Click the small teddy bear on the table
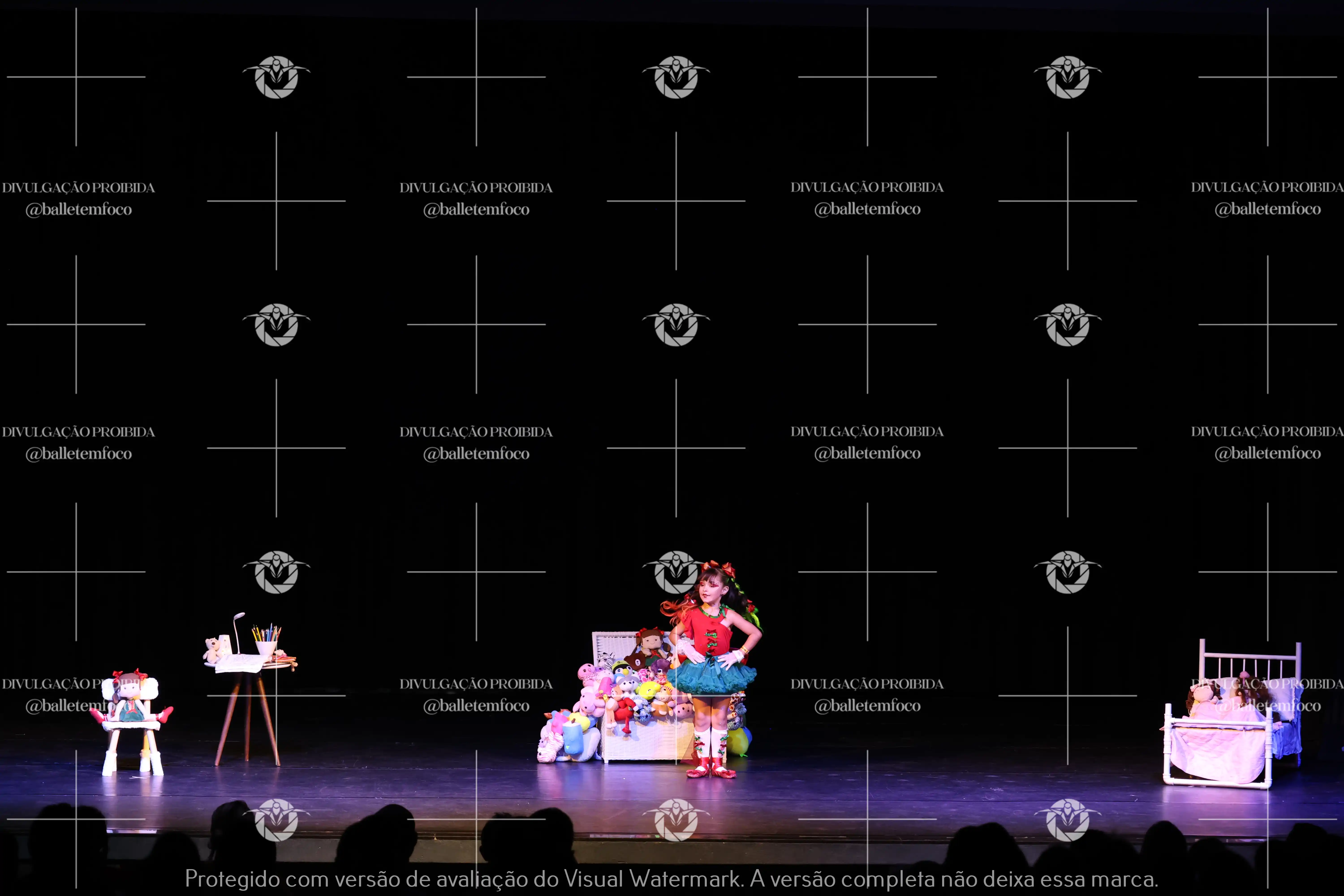 click(213, 650)
